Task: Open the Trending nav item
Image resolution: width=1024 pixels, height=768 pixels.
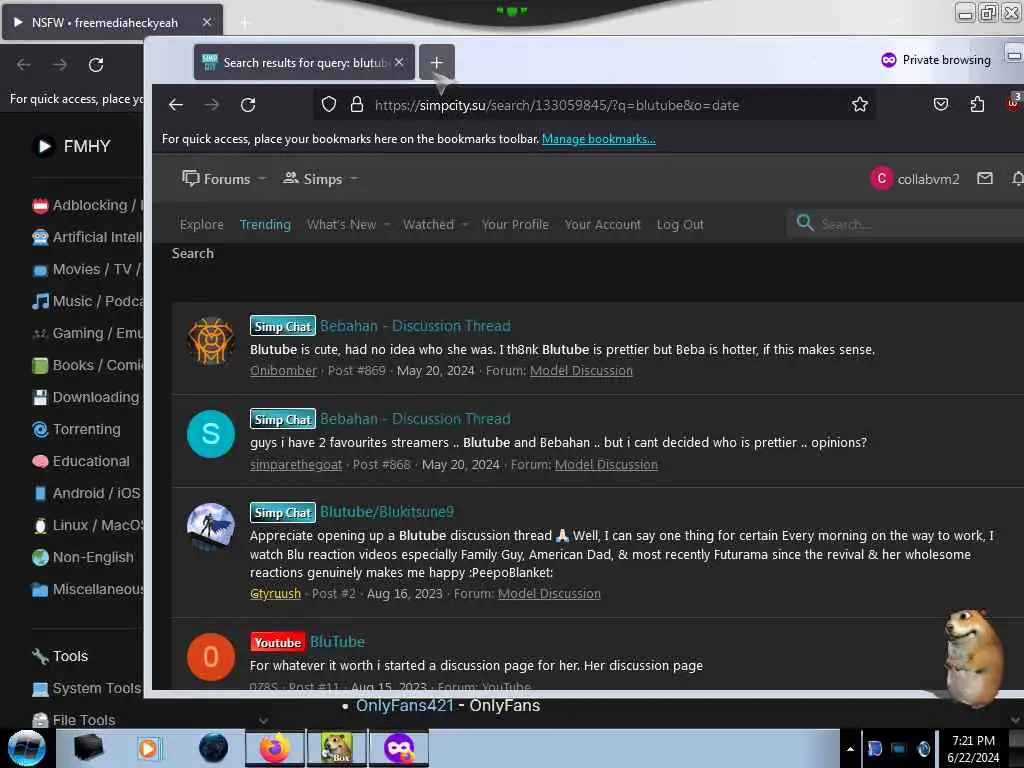Action: click(264, 224)
